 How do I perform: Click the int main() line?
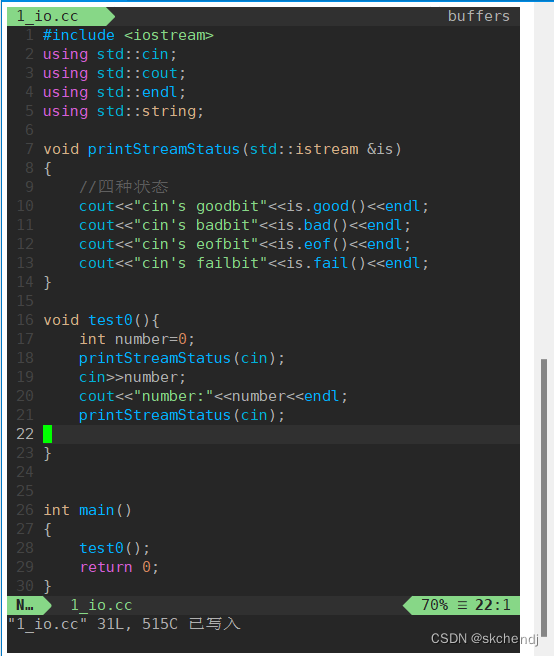[x=87, y=510]
